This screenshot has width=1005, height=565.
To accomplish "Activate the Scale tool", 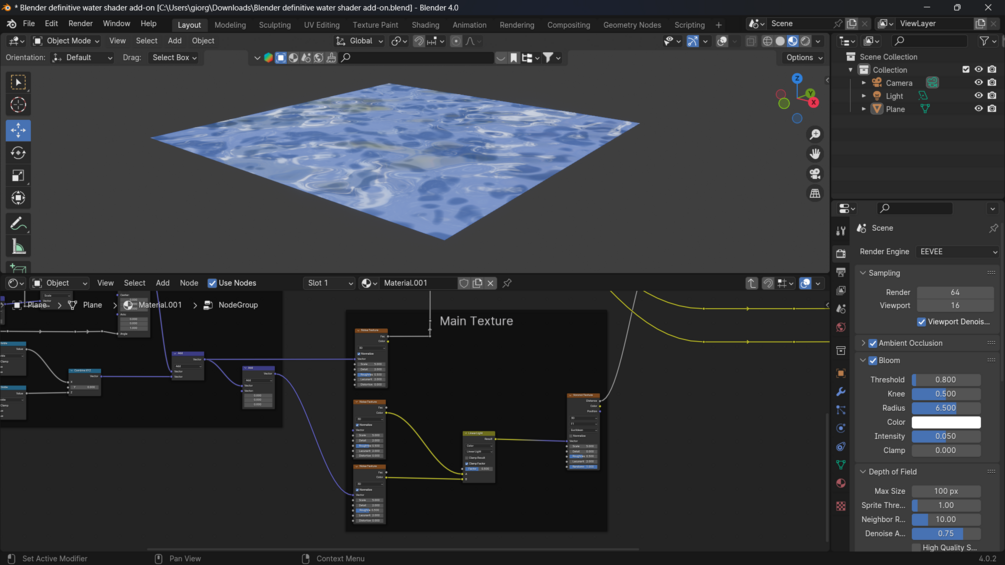I will point(18,176).
